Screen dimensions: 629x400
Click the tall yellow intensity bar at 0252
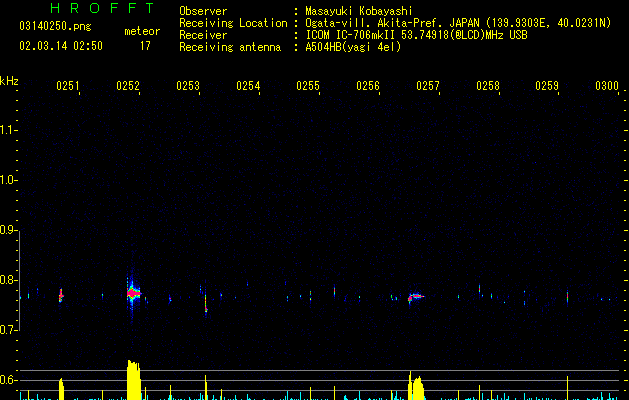pyautogui.click(x=134, y=380)
